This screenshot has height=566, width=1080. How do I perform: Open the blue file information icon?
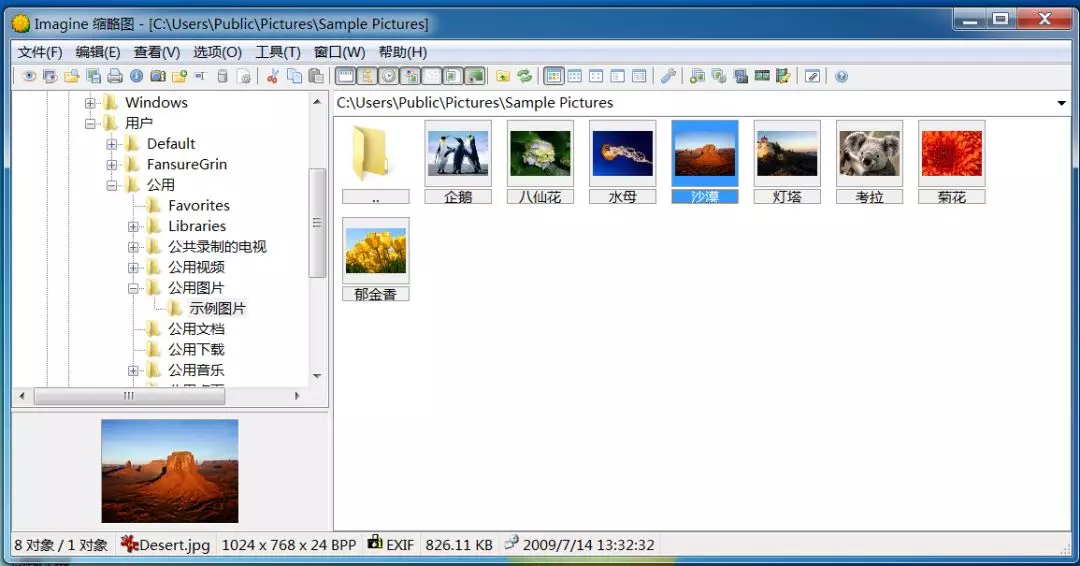click(x=136, y=76)
